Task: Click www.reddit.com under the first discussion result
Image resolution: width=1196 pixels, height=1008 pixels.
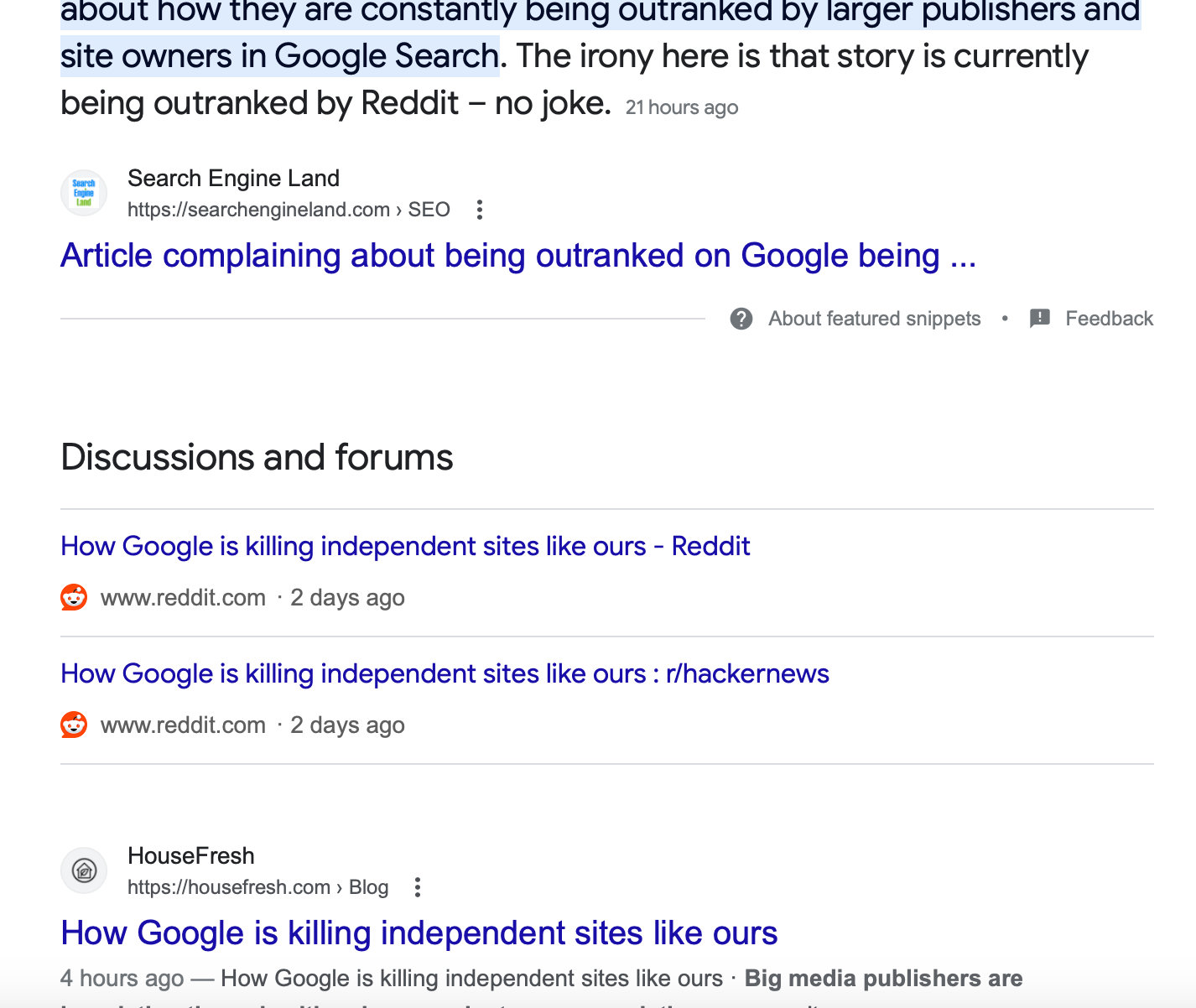Action: [x=183, y=597]
